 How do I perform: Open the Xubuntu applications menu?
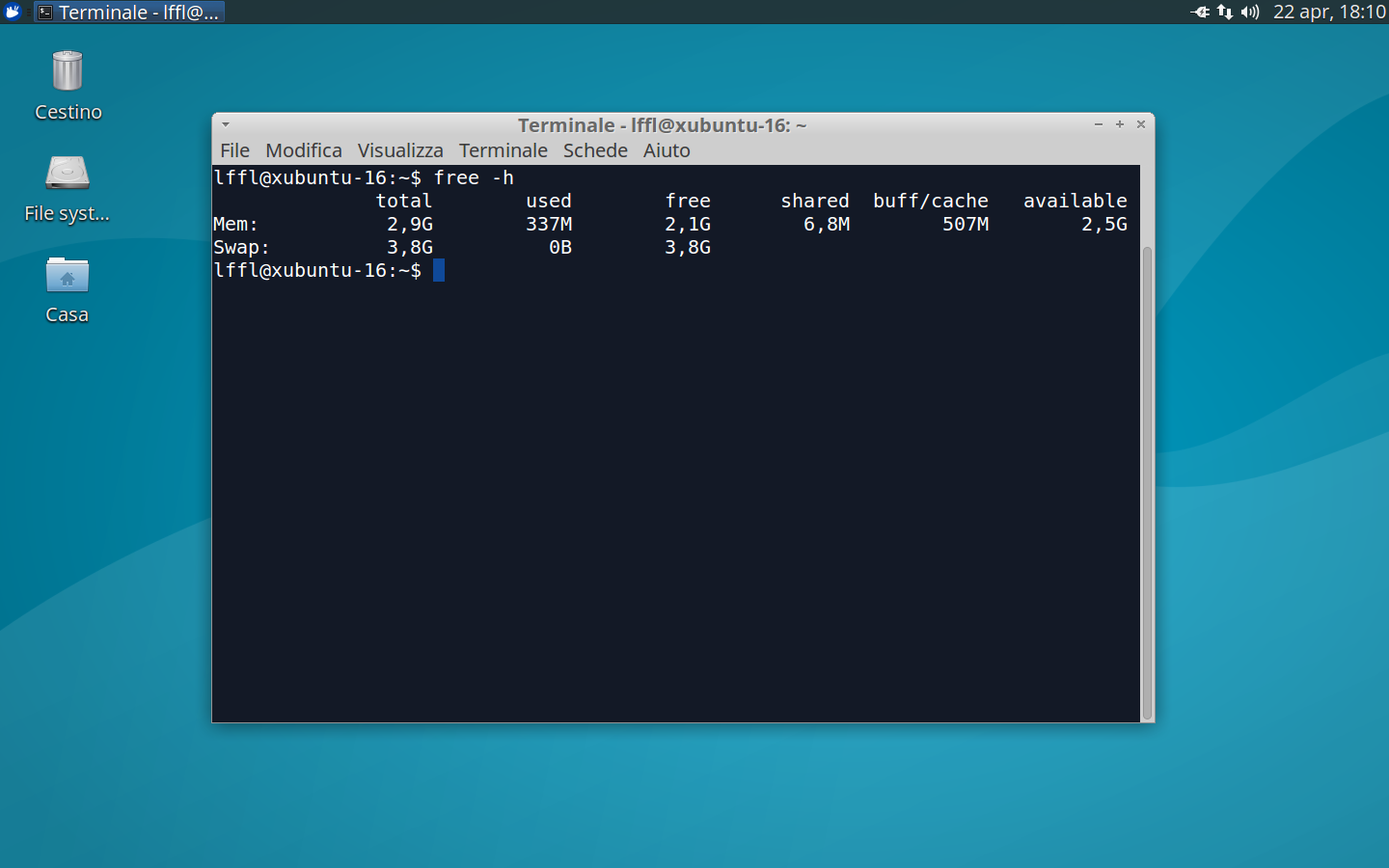[12, 12]
